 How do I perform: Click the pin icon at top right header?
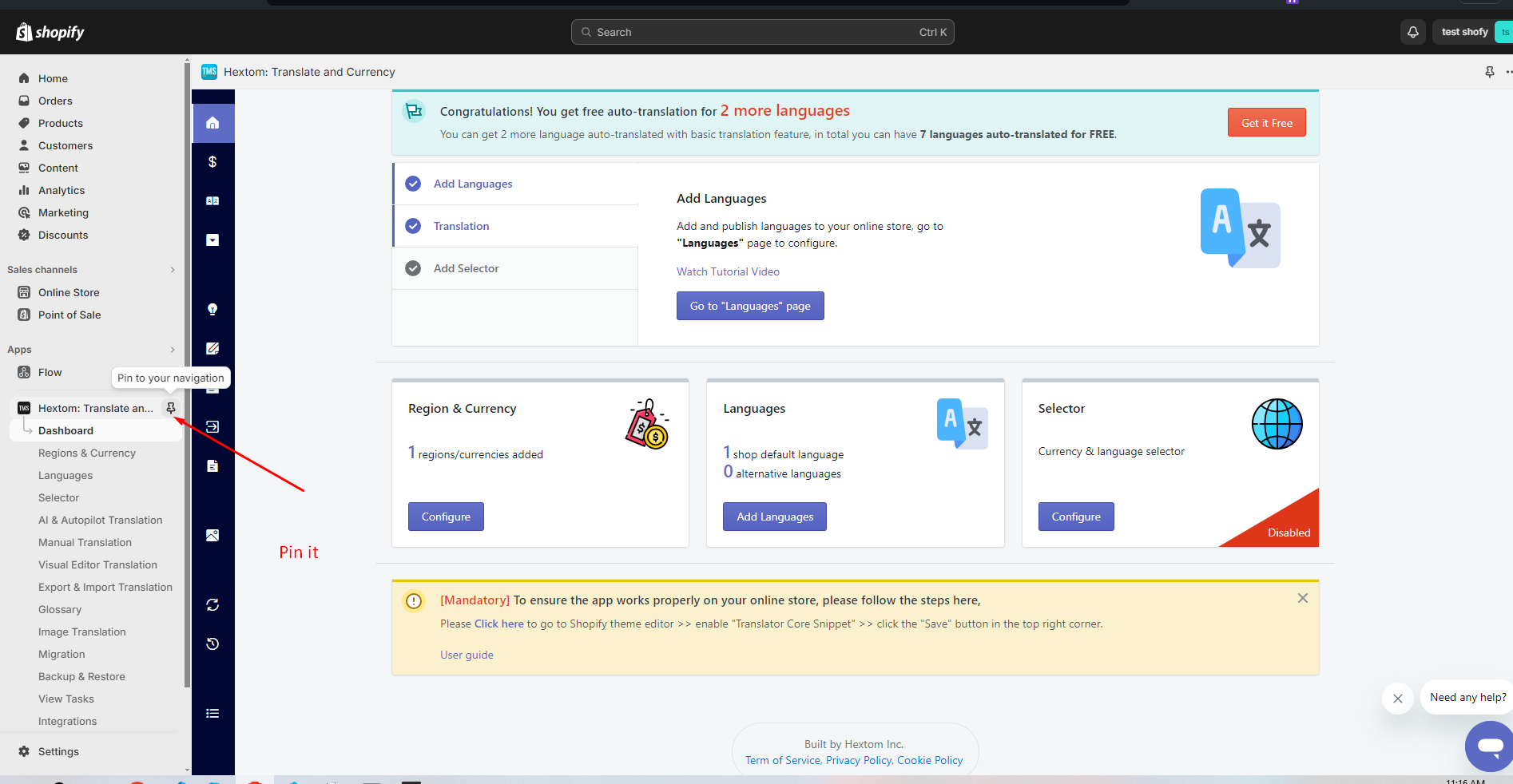1490,72
